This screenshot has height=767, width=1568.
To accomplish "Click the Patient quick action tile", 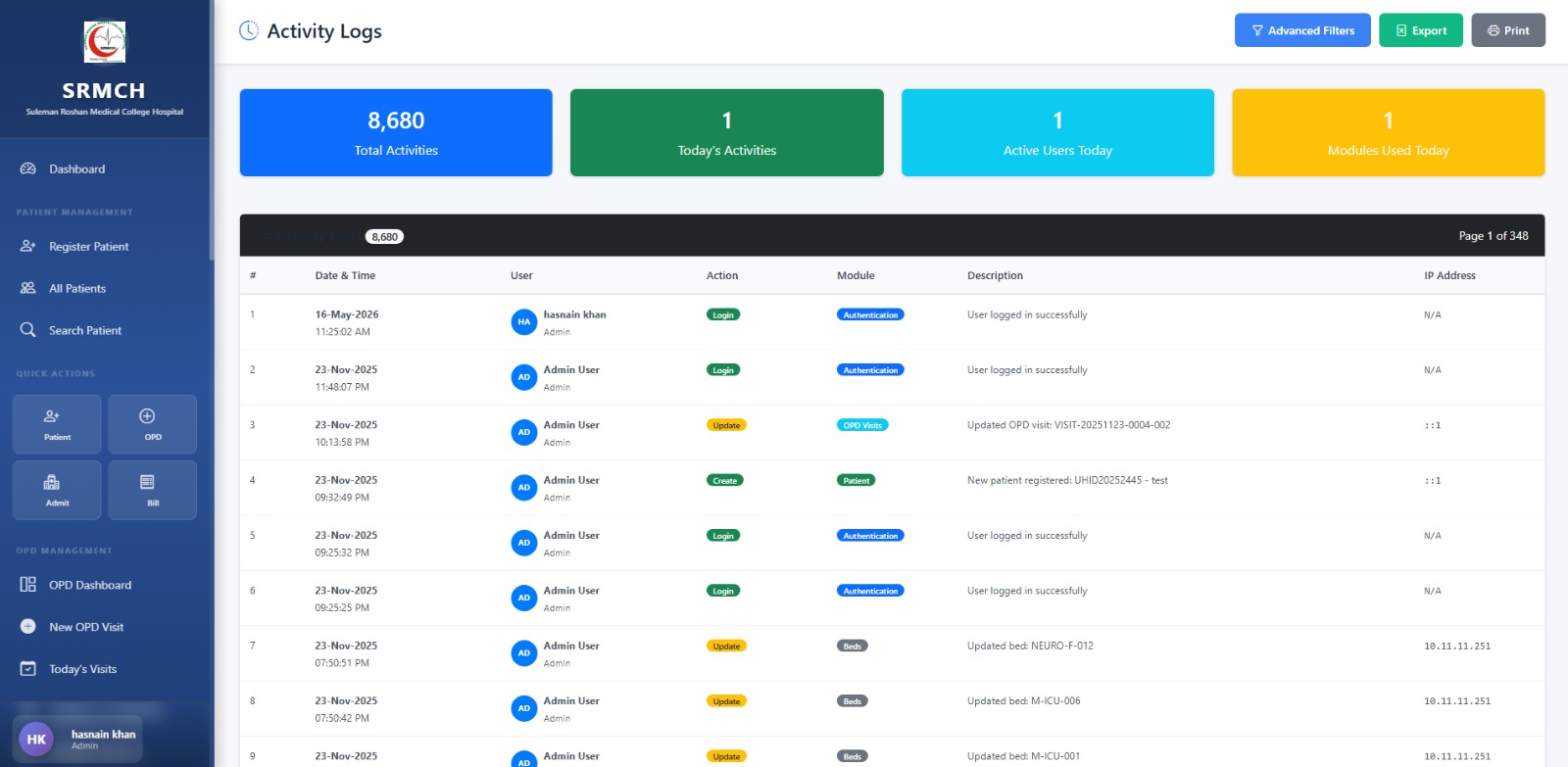I will click(x=57, y=424).
